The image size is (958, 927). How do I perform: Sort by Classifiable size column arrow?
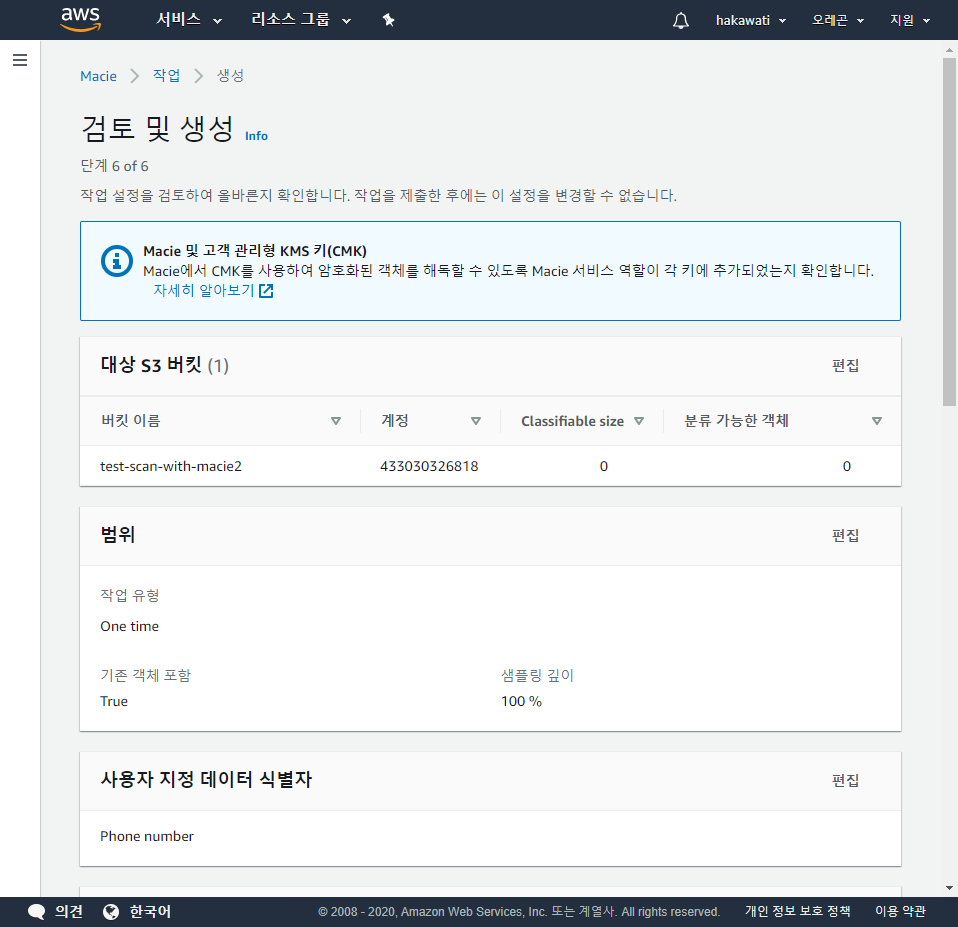639,421
